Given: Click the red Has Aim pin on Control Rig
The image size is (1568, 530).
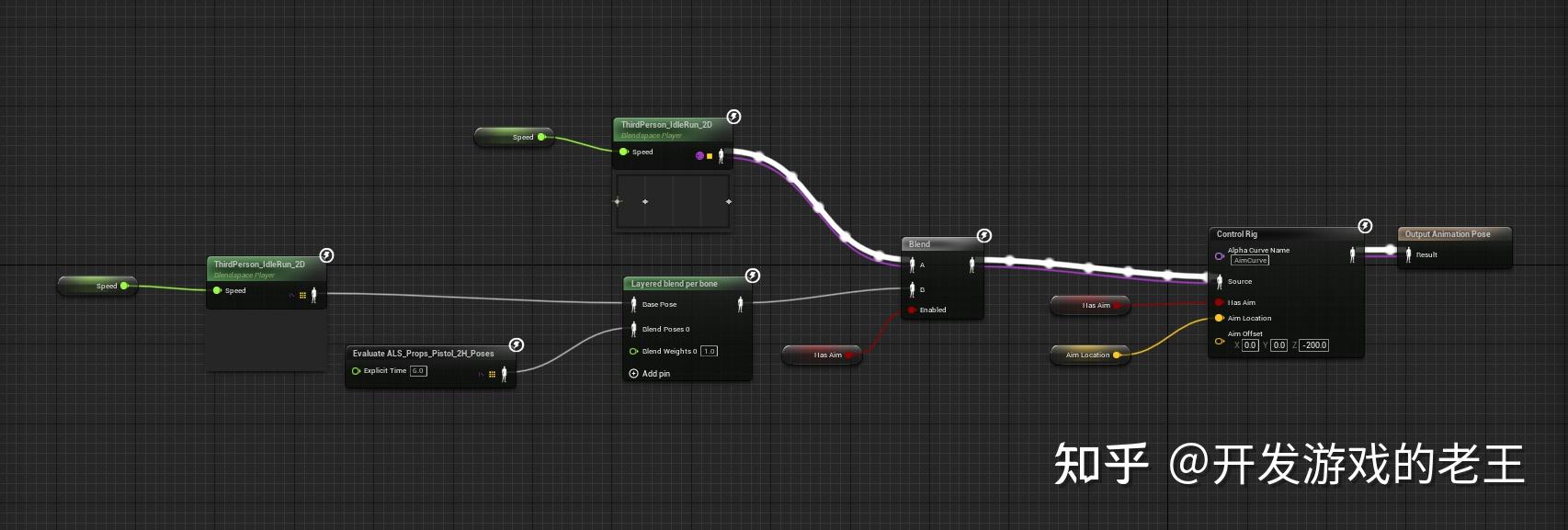Looking at the screenshot, I should (1219, 302).
